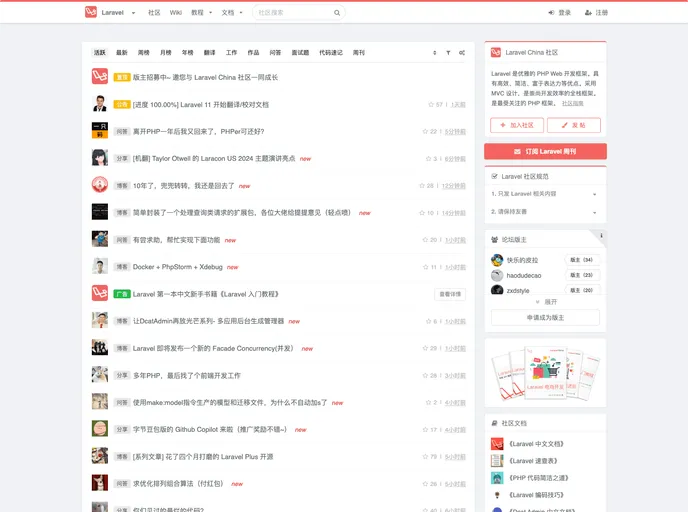Switch to the 作品 tab

coord(253,53)
